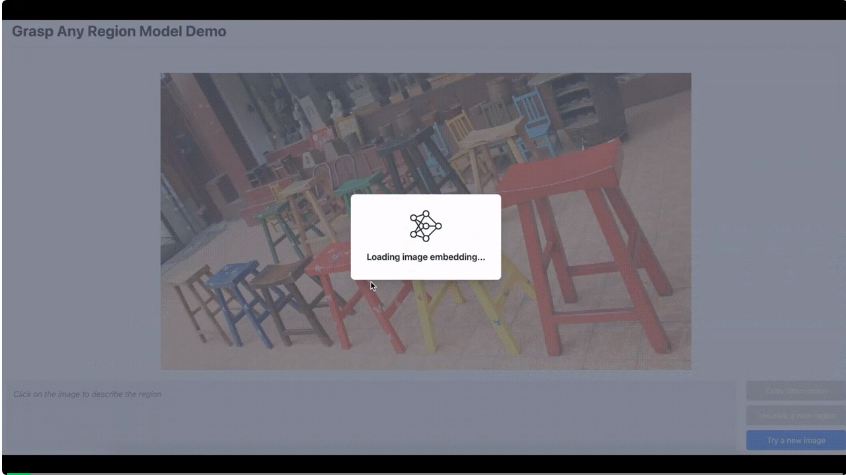Click the Grasp Any Region Model Demo title
The width and height of the screenshot is (846, 475).
pos(119,32)
